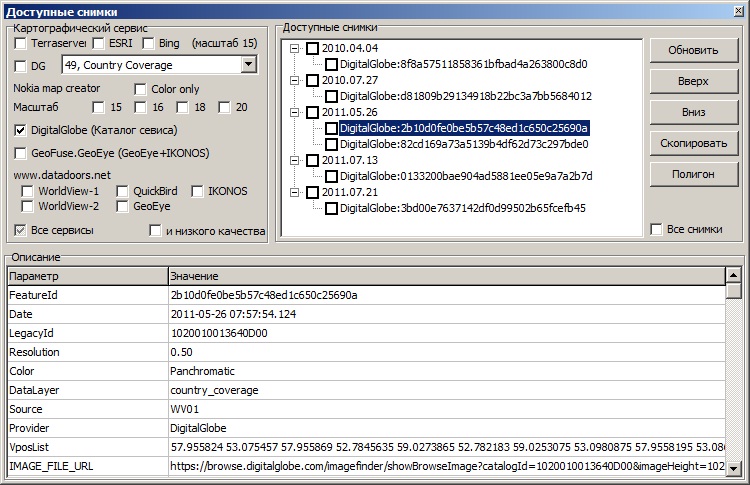Click the Полигон button
The image size is (750, 485).
[693, 174]
